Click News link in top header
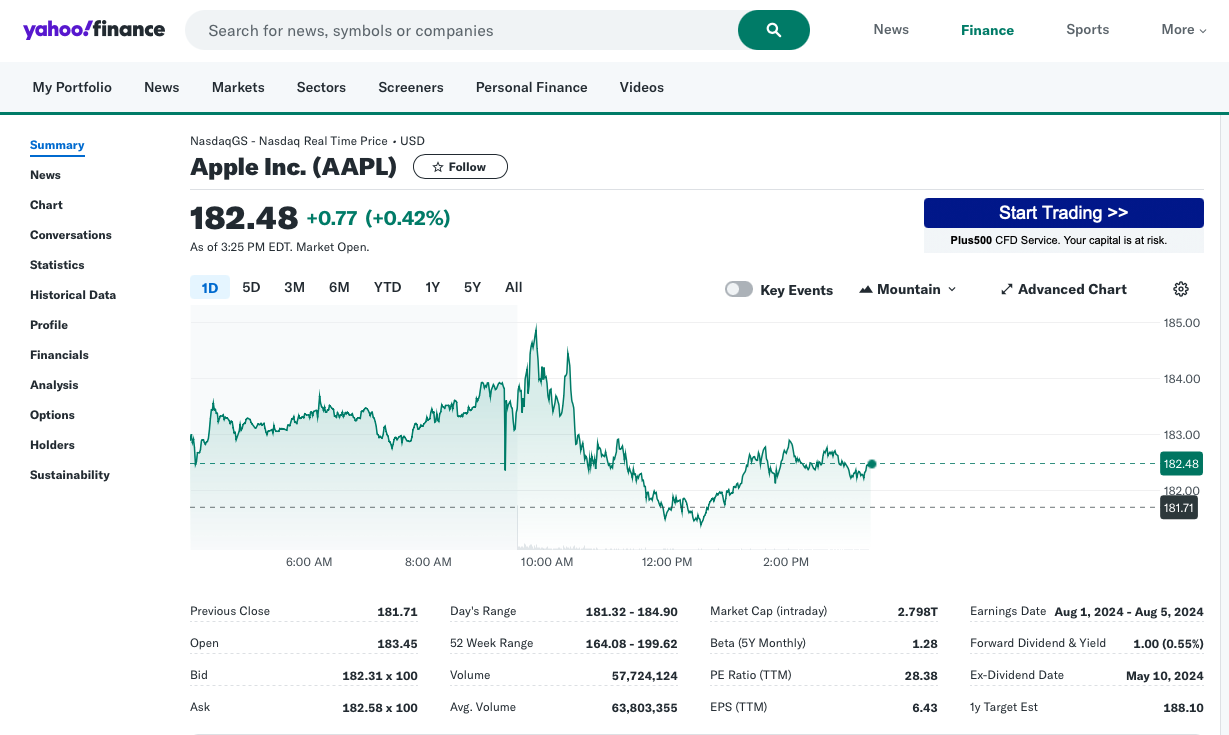This screenshot has width=1229, height=735. [891, 29]
